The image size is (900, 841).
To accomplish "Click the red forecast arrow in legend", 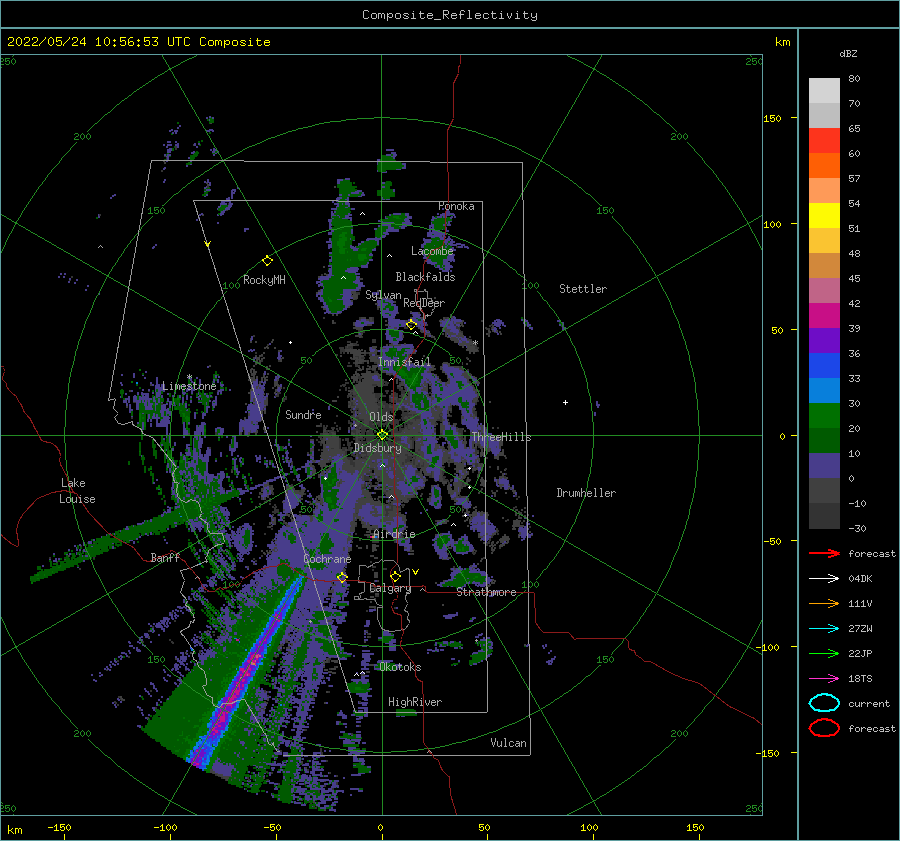I will click(x=824, y=553).
